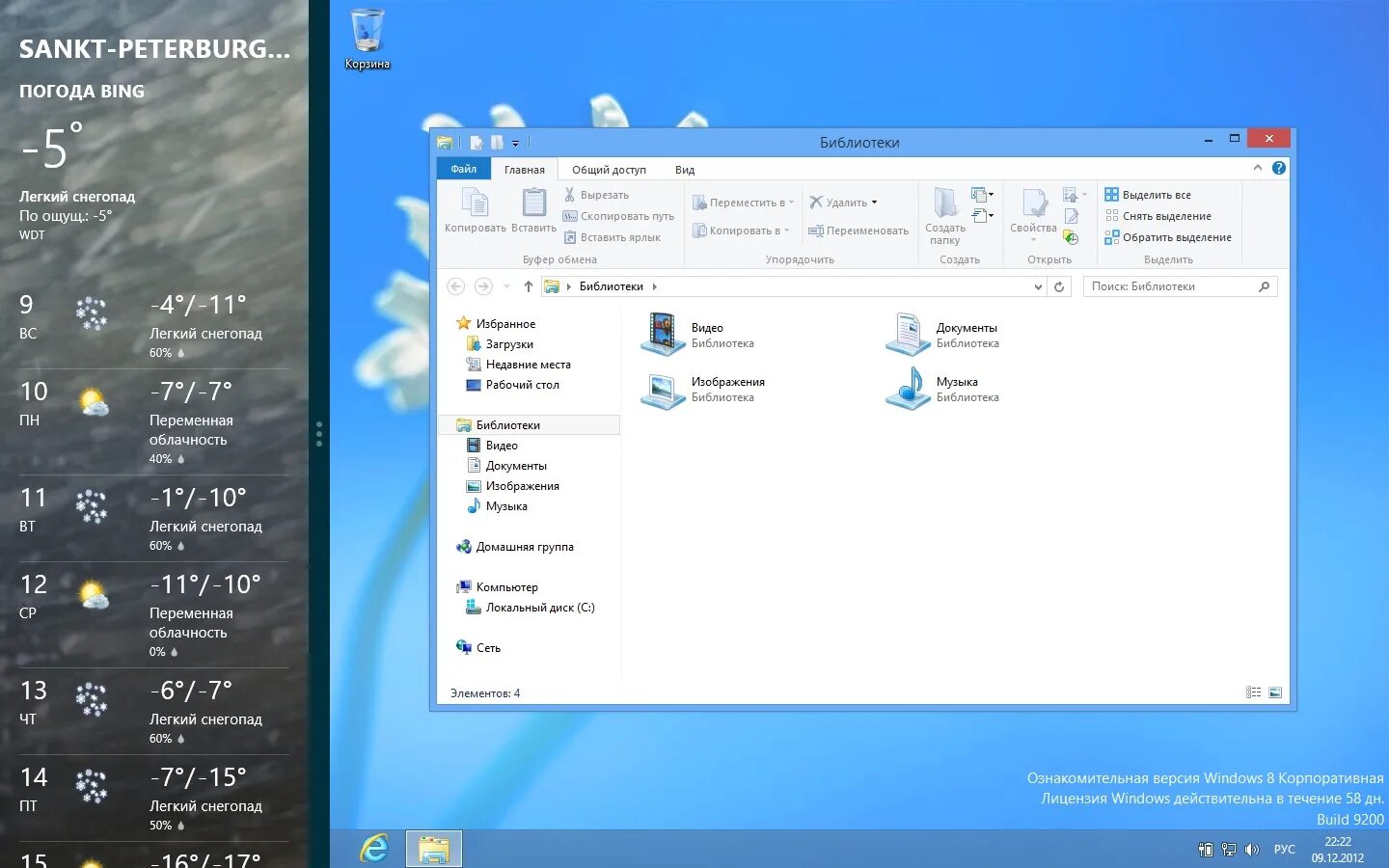Select Недавние места in navigation pane

click(518, 365)
